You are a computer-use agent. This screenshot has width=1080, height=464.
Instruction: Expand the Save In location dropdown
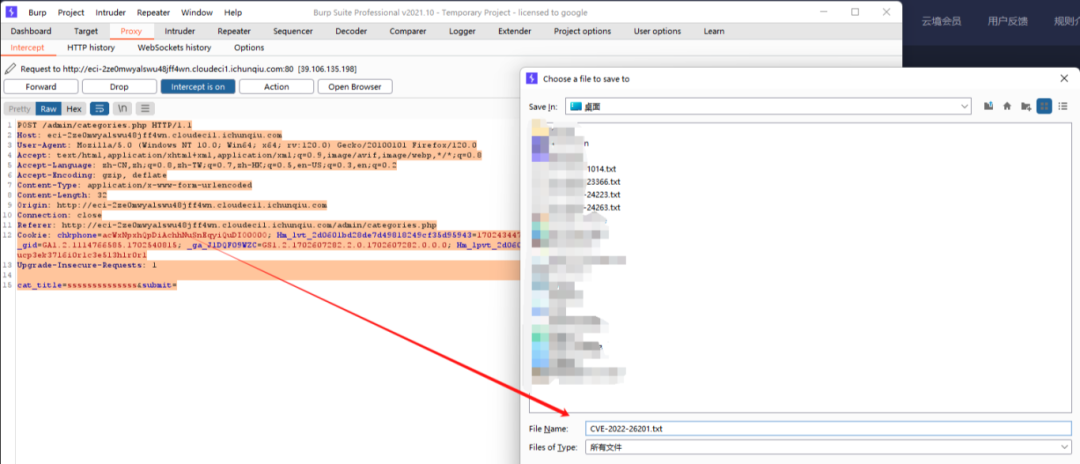pyautogui.click(x=964, y=106)
